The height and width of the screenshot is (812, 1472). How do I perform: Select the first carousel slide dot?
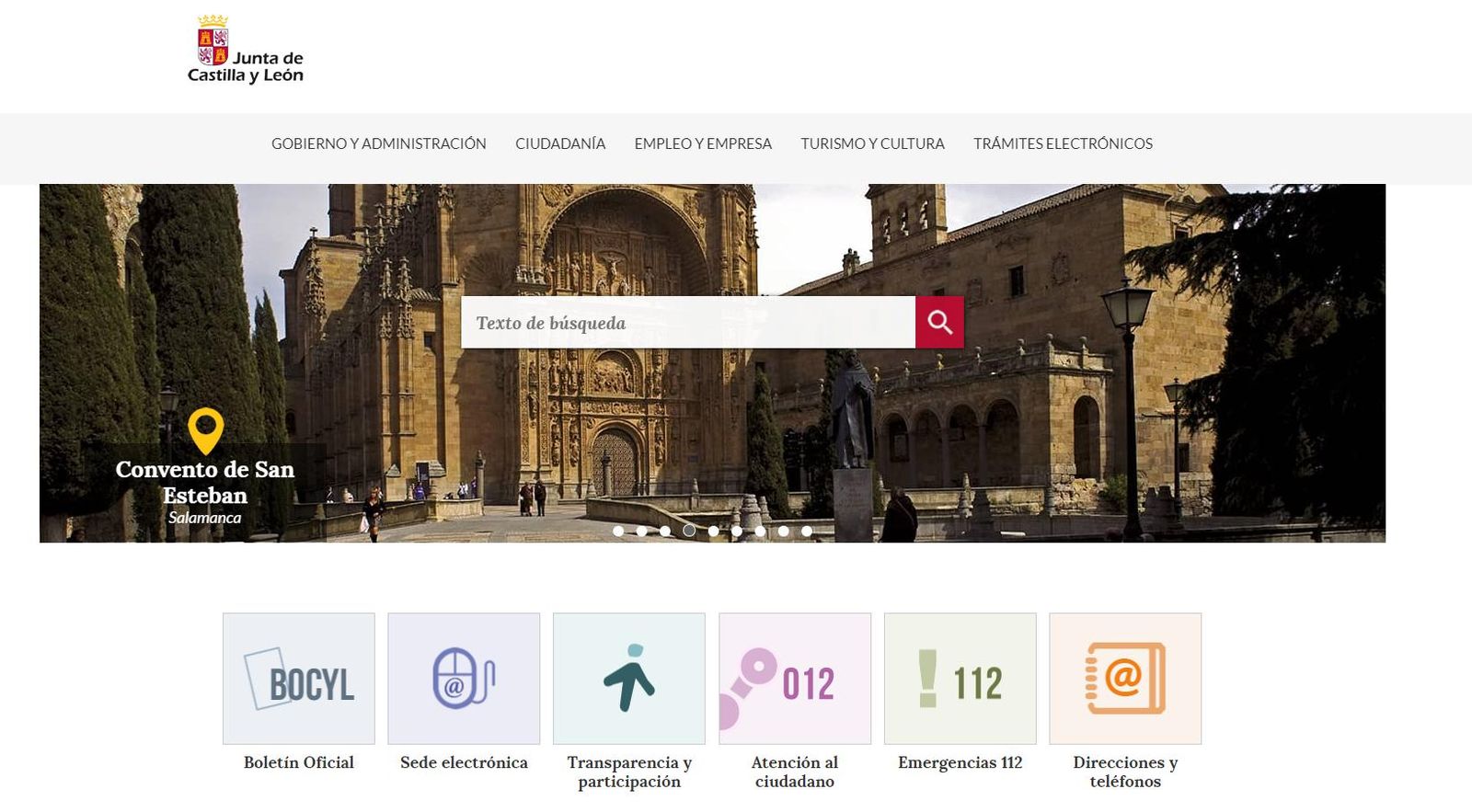[618, 531]
